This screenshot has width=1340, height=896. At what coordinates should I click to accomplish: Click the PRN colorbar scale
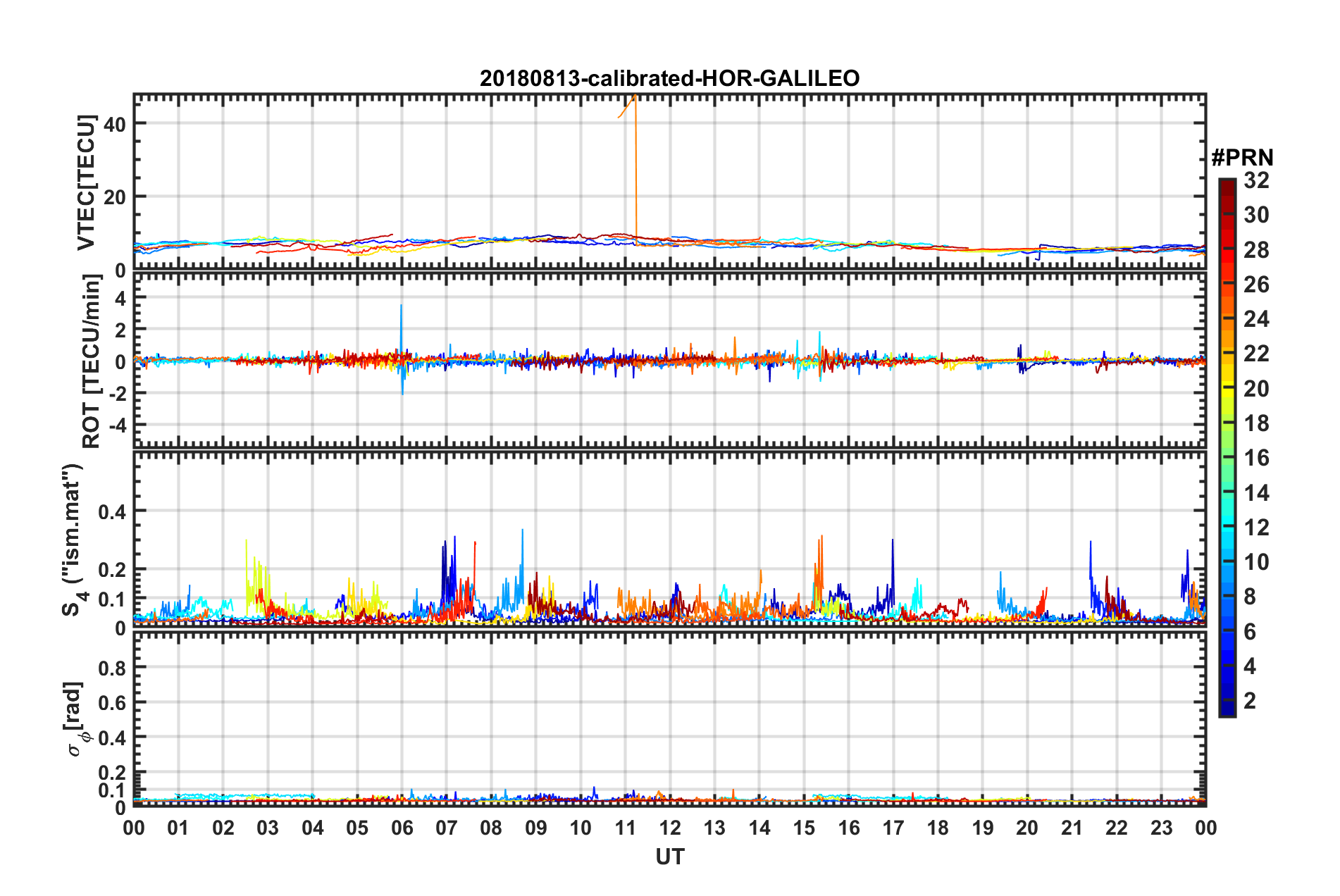[x=1227, y=447]
